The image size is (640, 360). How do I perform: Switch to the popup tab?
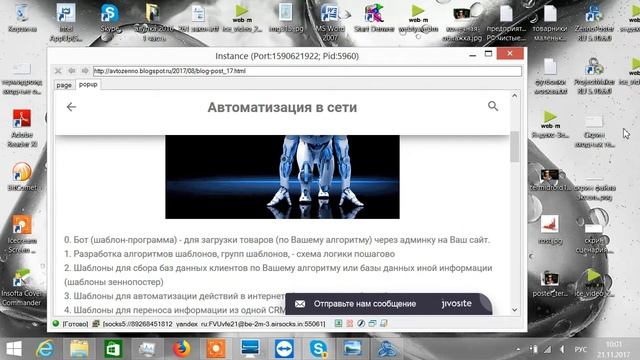(x=88, y=84)
